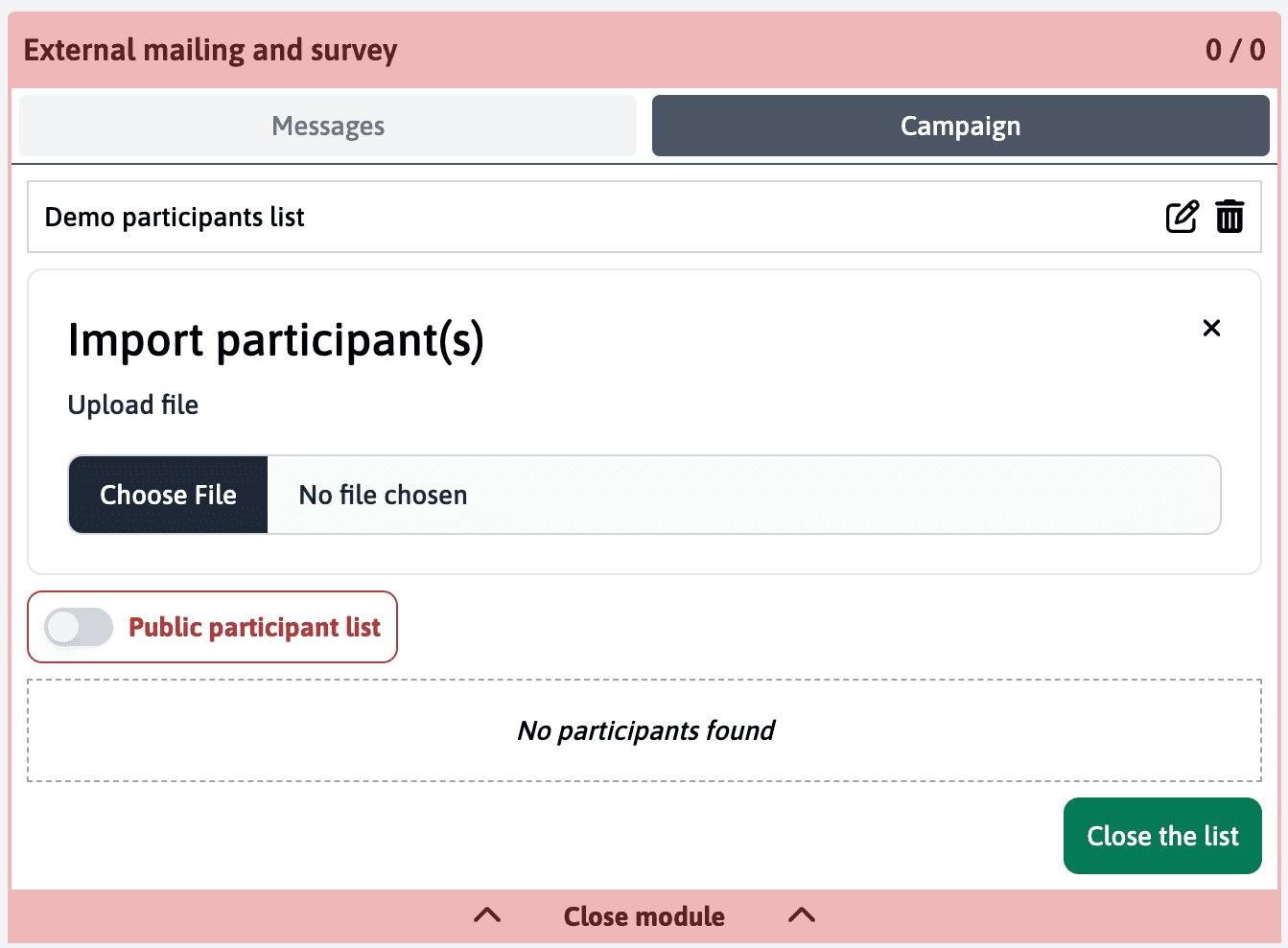
Task: Click the left chevron beside Close module
Action: pyautogui.click(x=487, y=915)
